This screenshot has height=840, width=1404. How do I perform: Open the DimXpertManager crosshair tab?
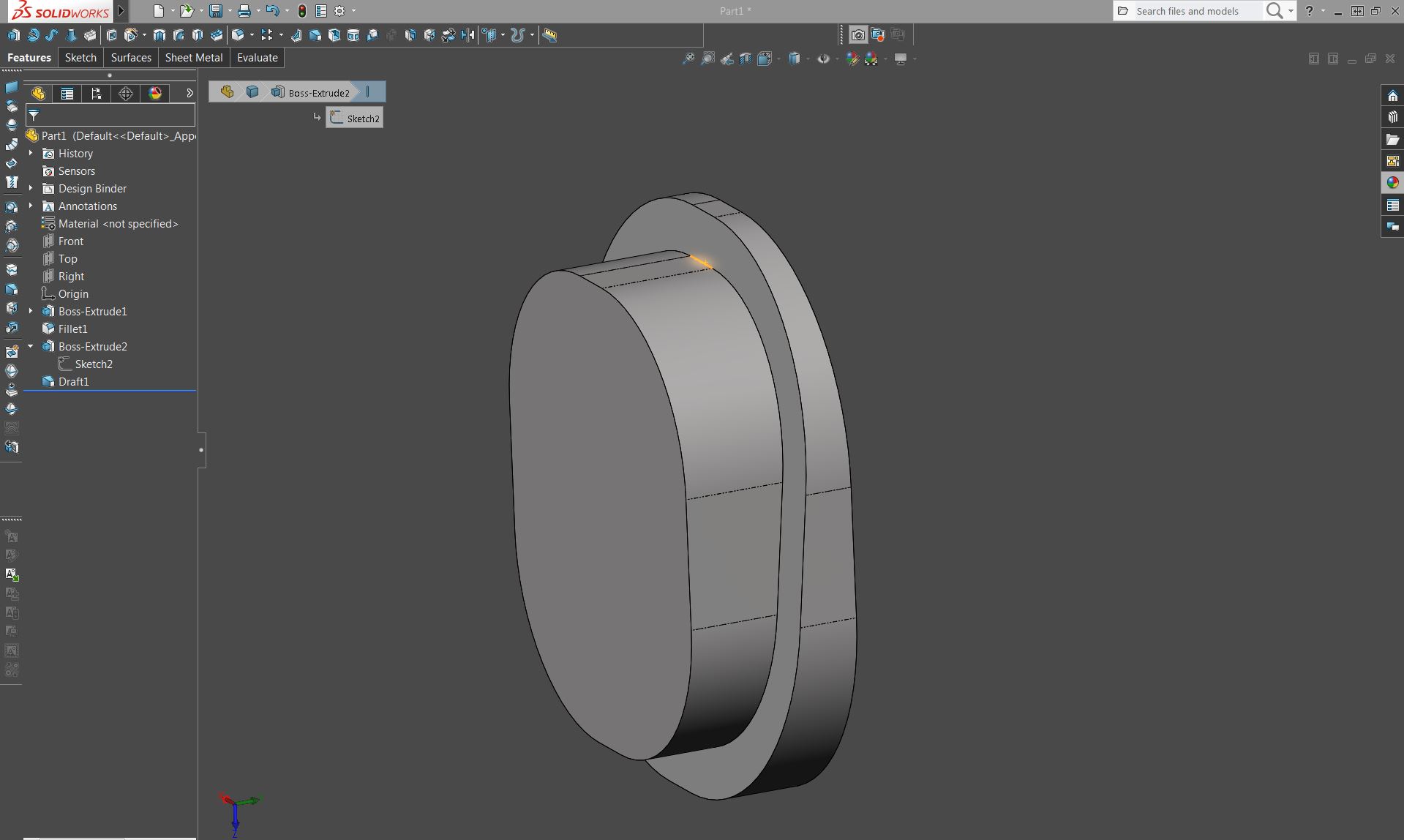coord(126,94)
